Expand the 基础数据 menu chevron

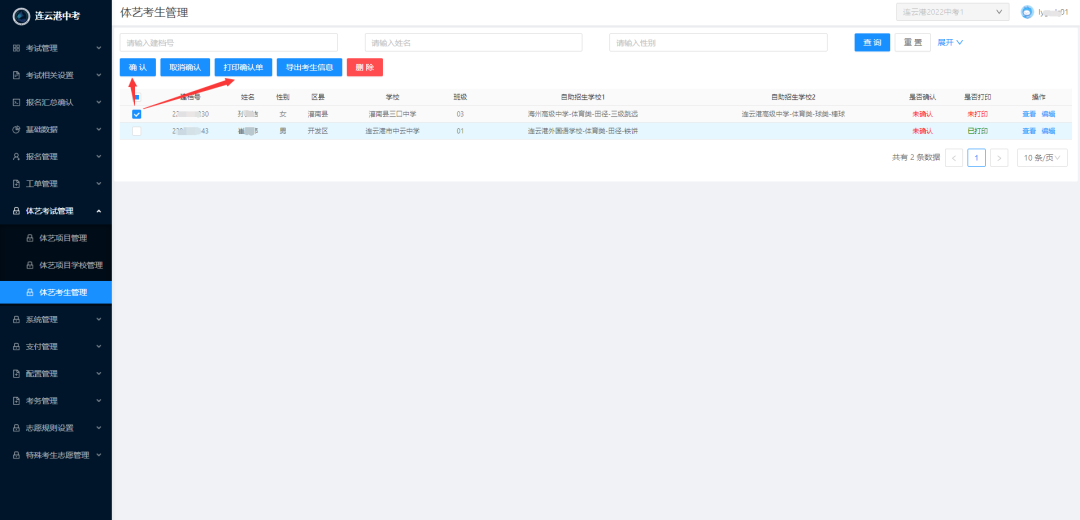tap(99, 129)
